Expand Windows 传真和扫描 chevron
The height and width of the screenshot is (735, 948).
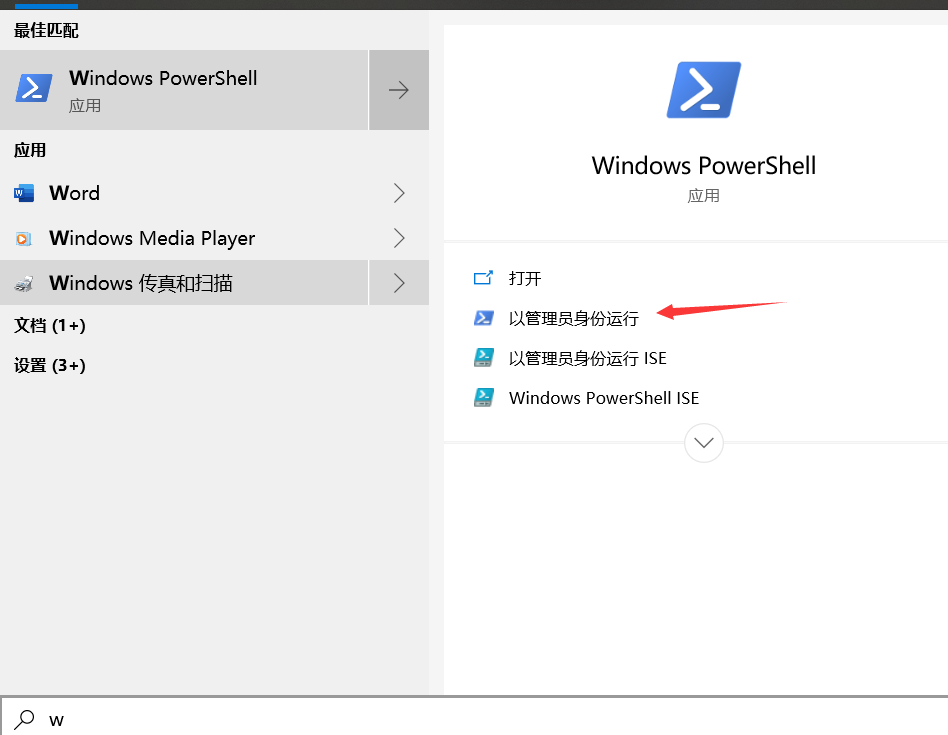coord(399,283)
